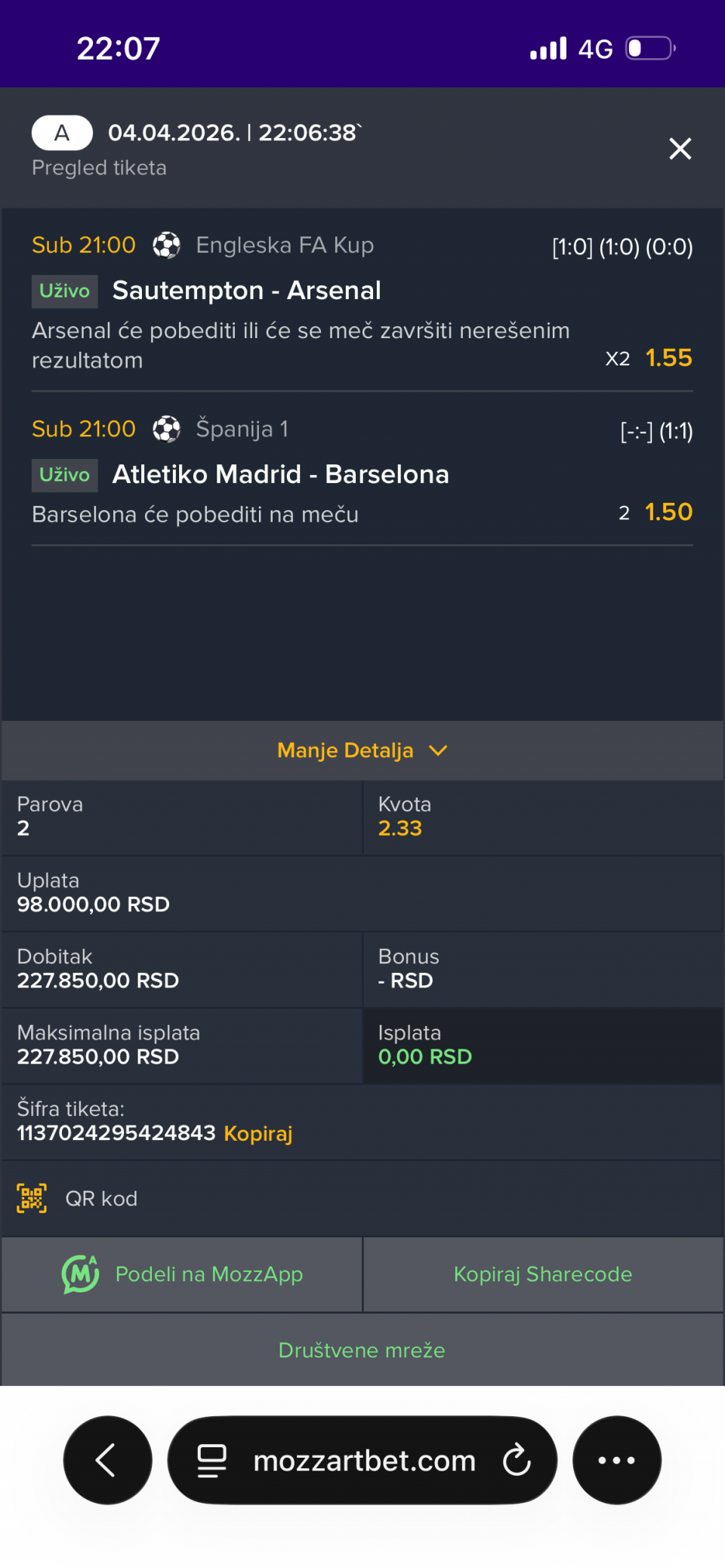Copy ticket code with Kopiraj
Screen dimensions: 725x1568
[x=258, y=1133]
